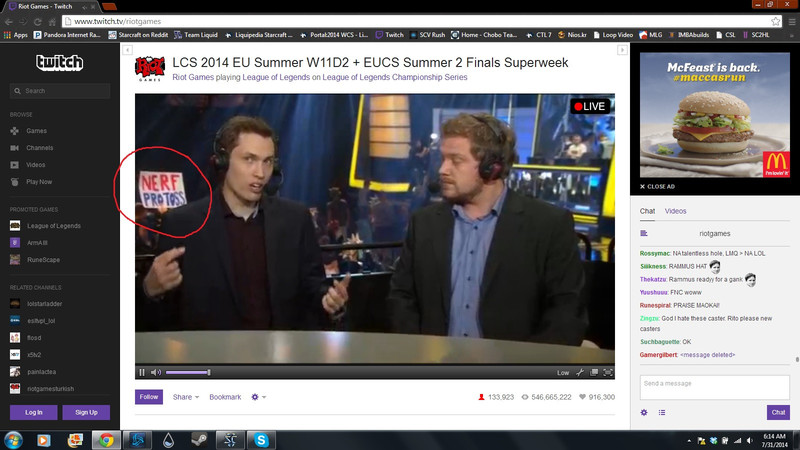Click the Twitch search field

click(x=60, y=91)
